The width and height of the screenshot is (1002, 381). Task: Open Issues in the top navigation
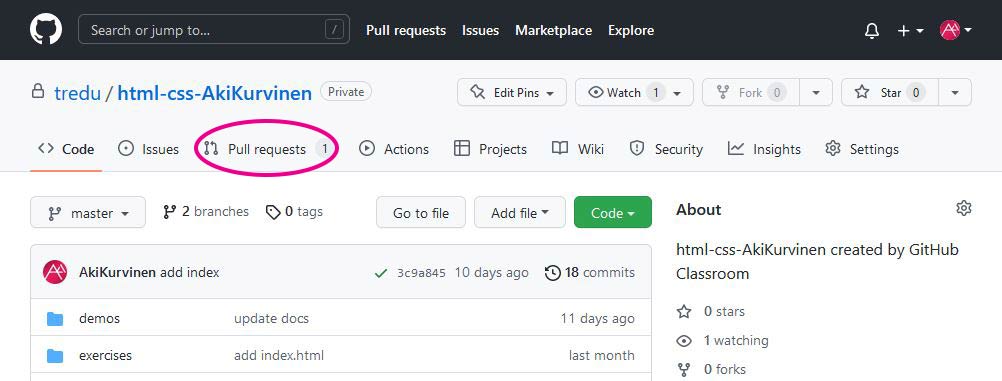481,30
